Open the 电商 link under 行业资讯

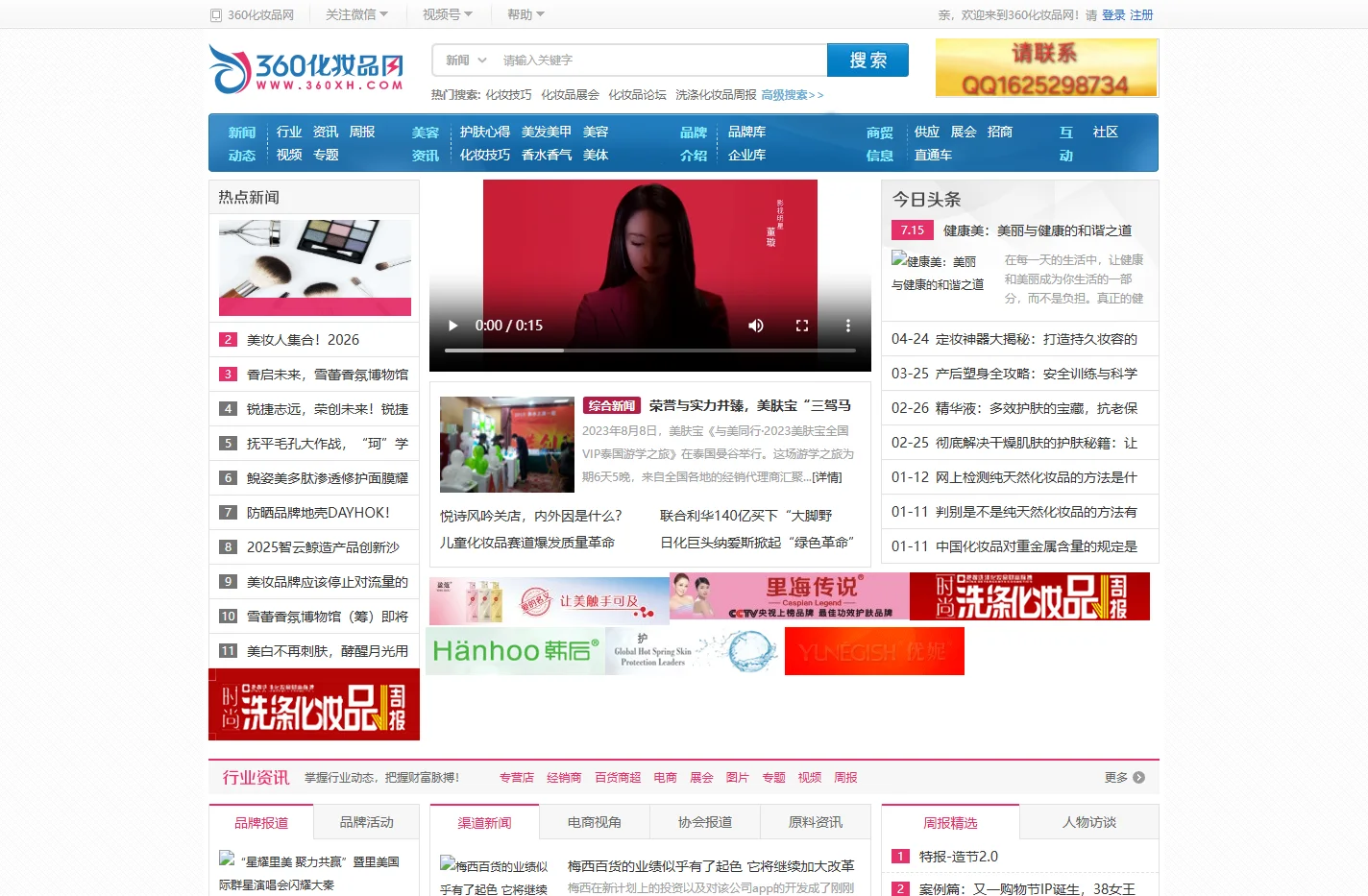(x=665, y=778)
